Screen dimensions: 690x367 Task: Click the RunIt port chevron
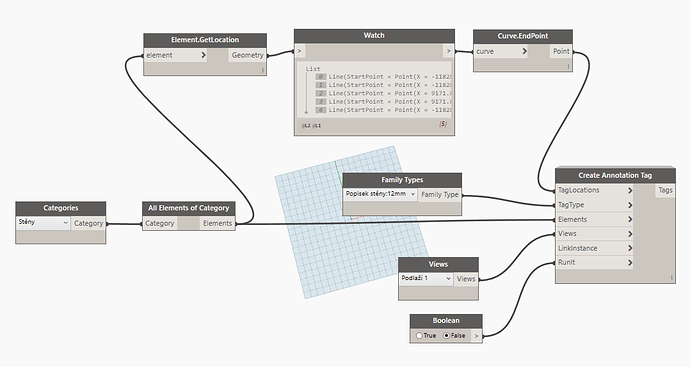point(630,263)
